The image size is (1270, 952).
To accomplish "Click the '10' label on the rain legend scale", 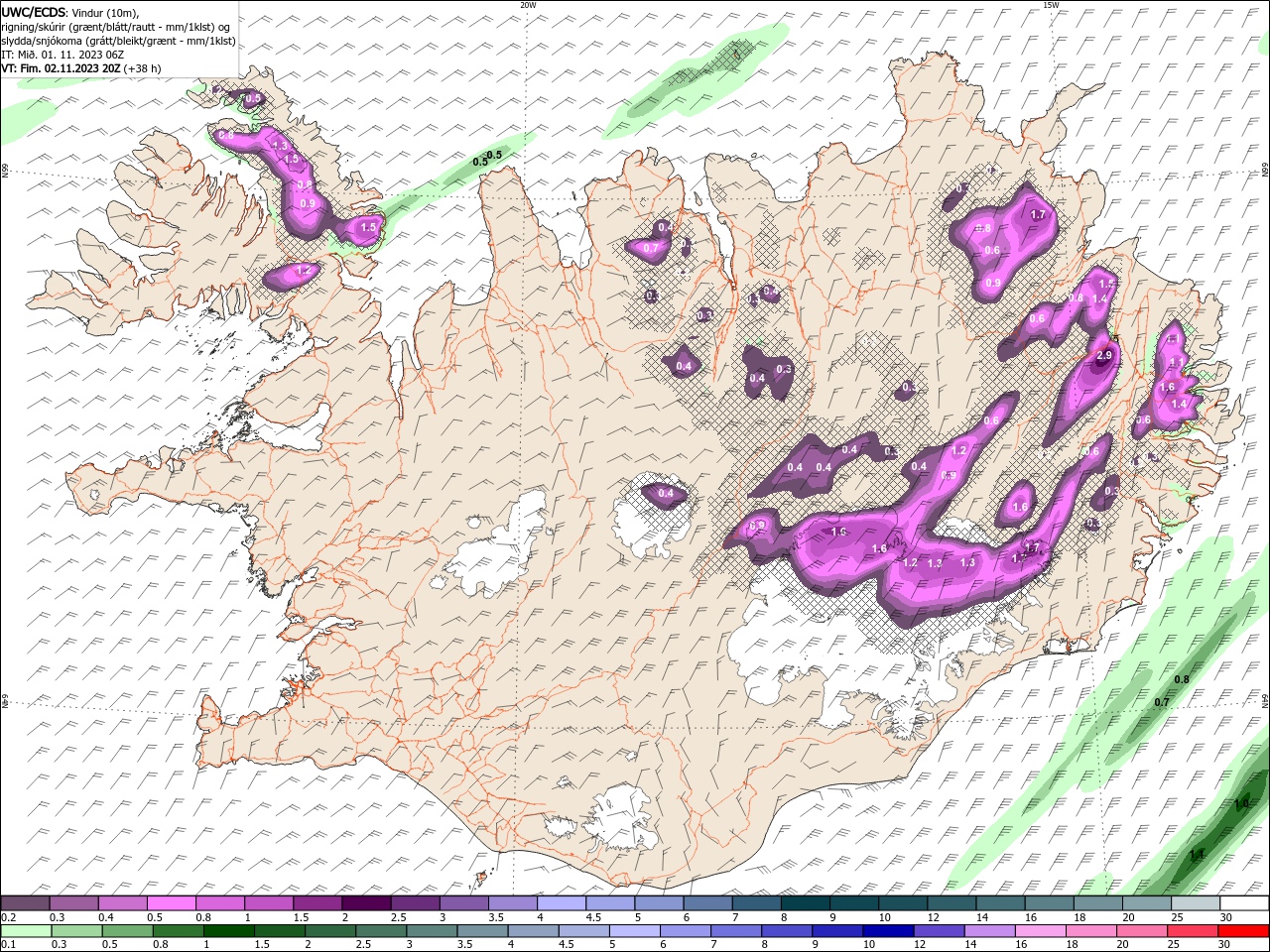I will [869, 945].
